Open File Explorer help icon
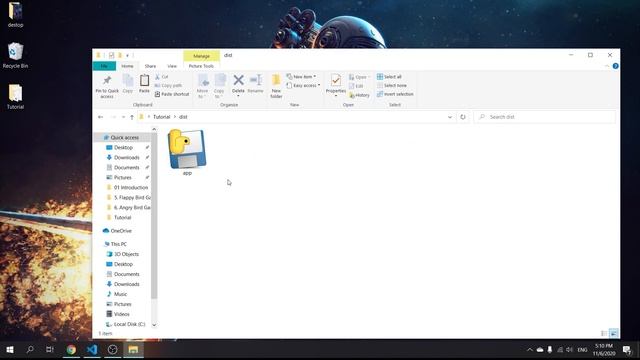 point(616,66)
